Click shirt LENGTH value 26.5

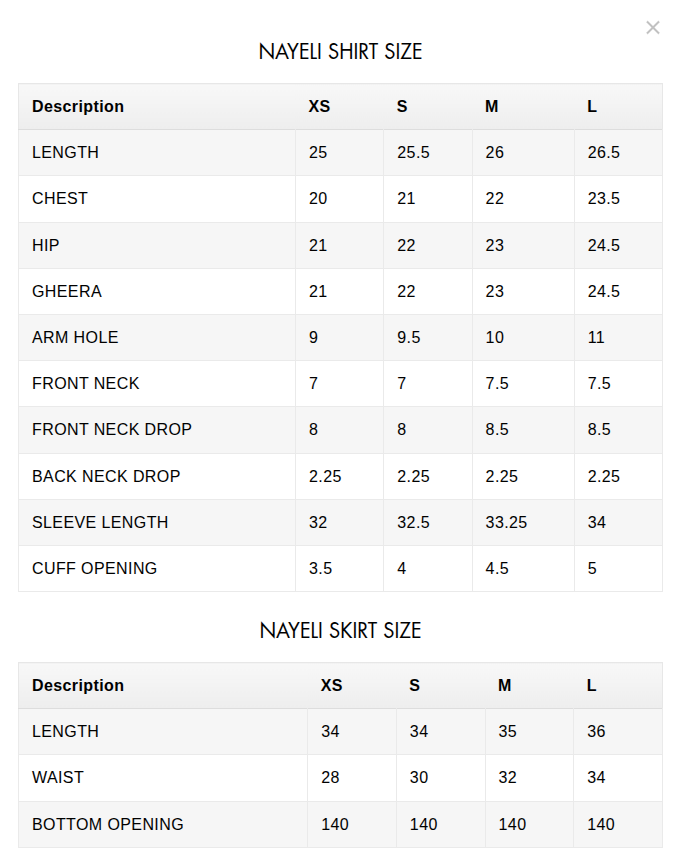[x=603, y=152]
